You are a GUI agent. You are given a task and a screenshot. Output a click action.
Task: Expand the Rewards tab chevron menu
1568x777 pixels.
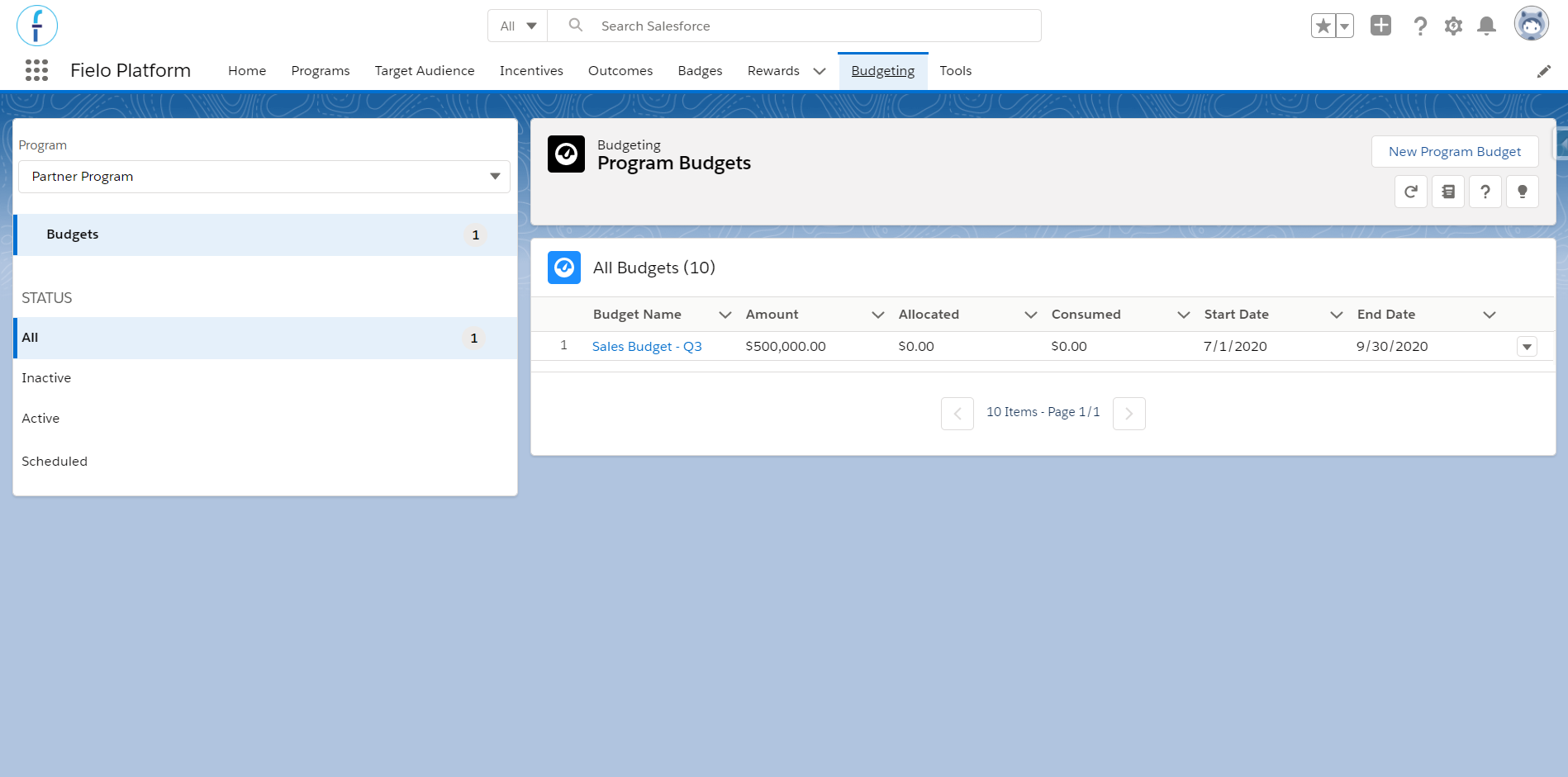820,71
